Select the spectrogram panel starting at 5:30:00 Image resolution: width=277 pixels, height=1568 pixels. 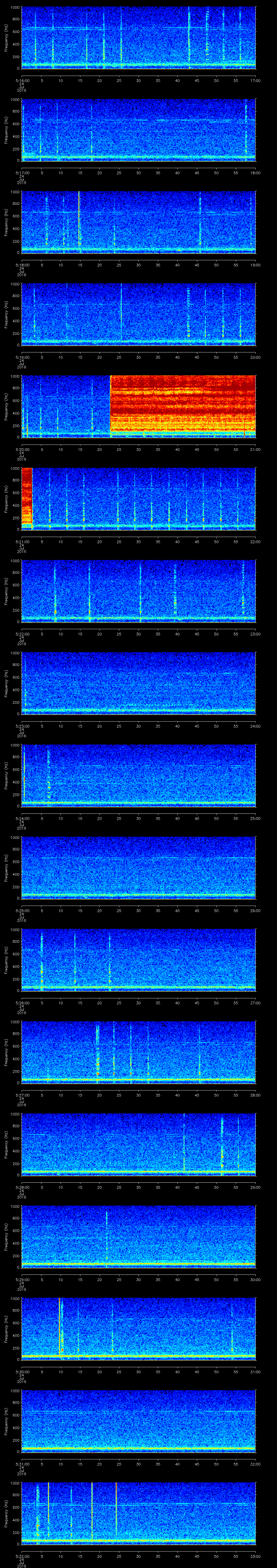tap(139, 1329)
